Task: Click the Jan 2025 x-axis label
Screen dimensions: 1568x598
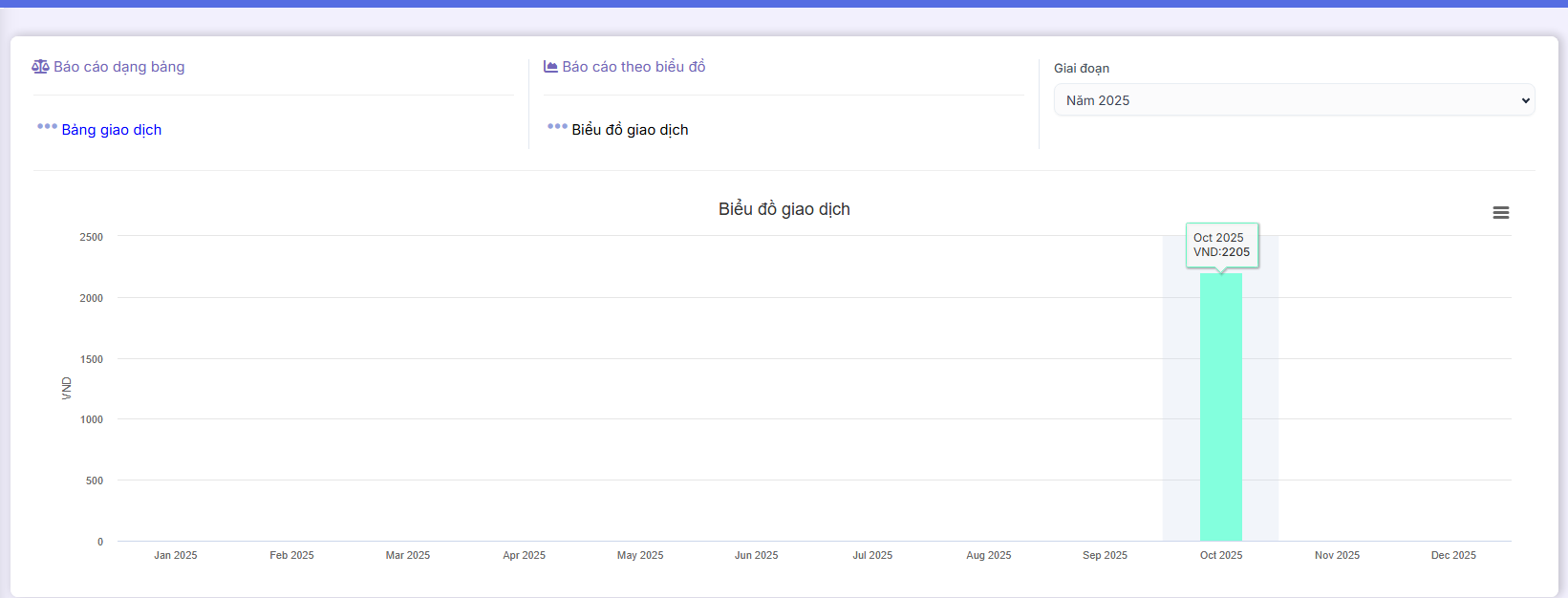Action: 176,555
